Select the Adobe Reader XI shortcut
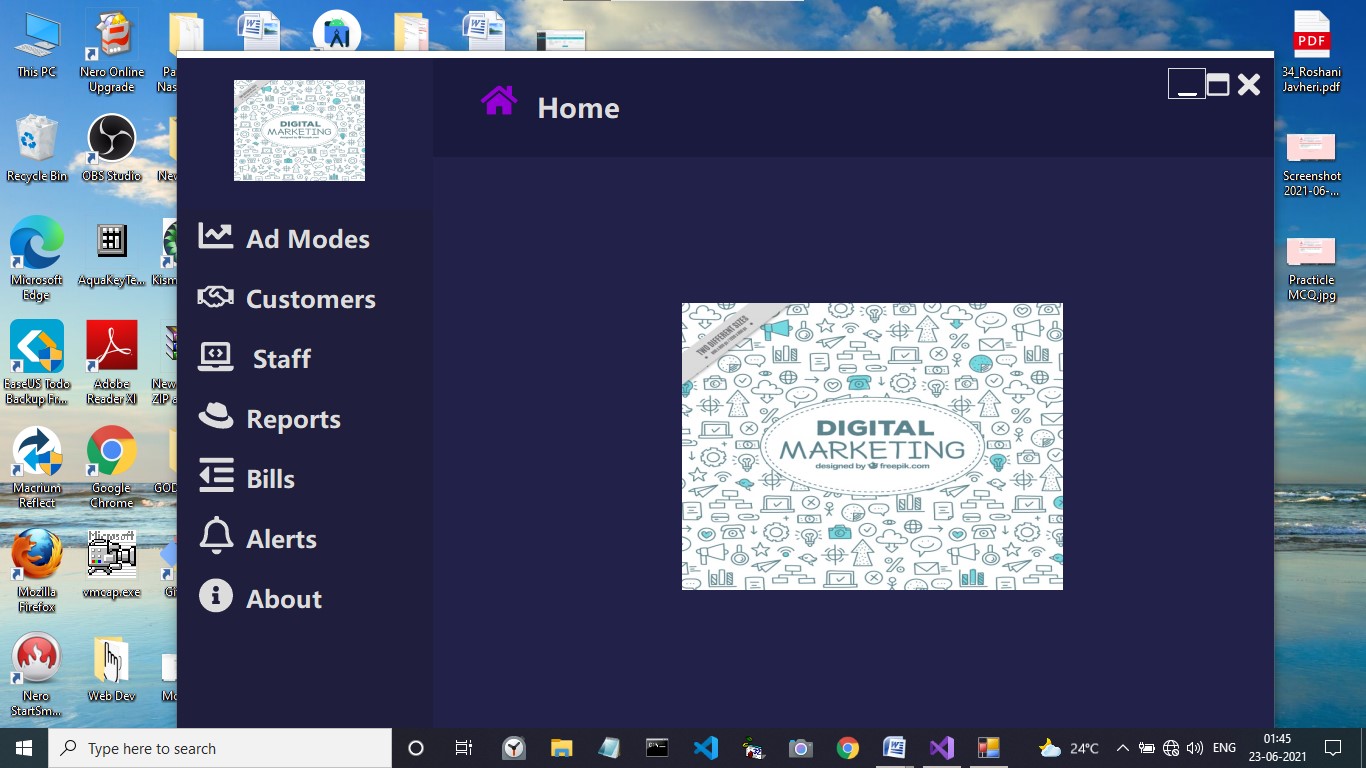1366x768 pixels. click(111, 362)
